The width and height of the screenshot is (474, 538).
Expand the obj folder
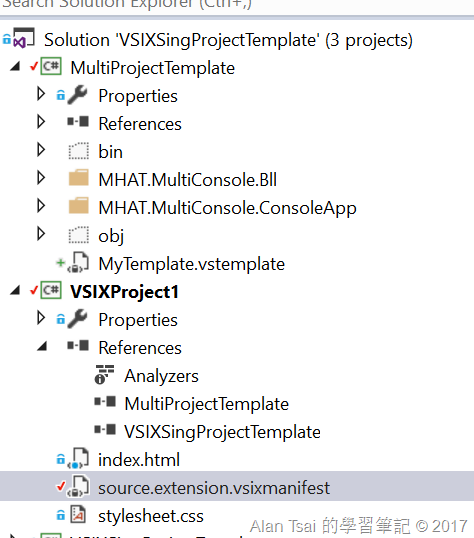41,234
